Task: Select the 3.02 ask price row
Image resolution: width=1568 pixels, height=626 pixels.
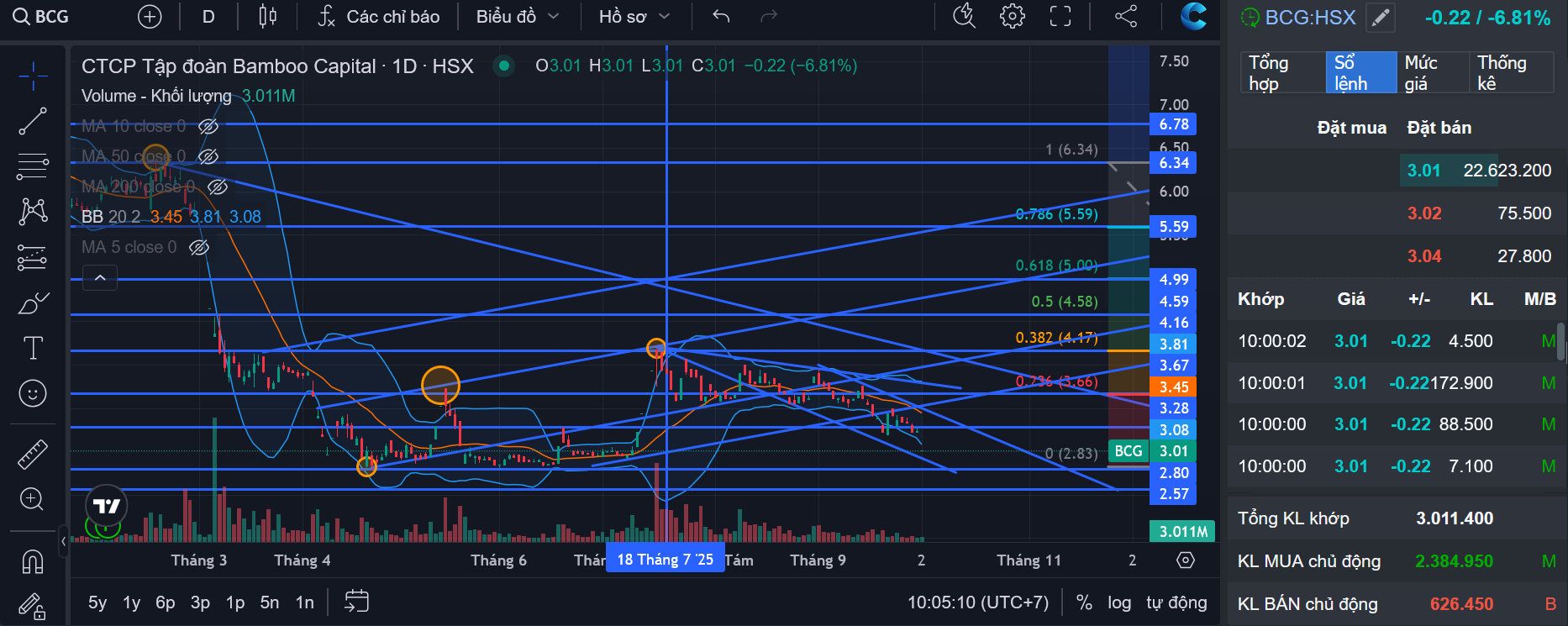Action: pos(1397,213)
